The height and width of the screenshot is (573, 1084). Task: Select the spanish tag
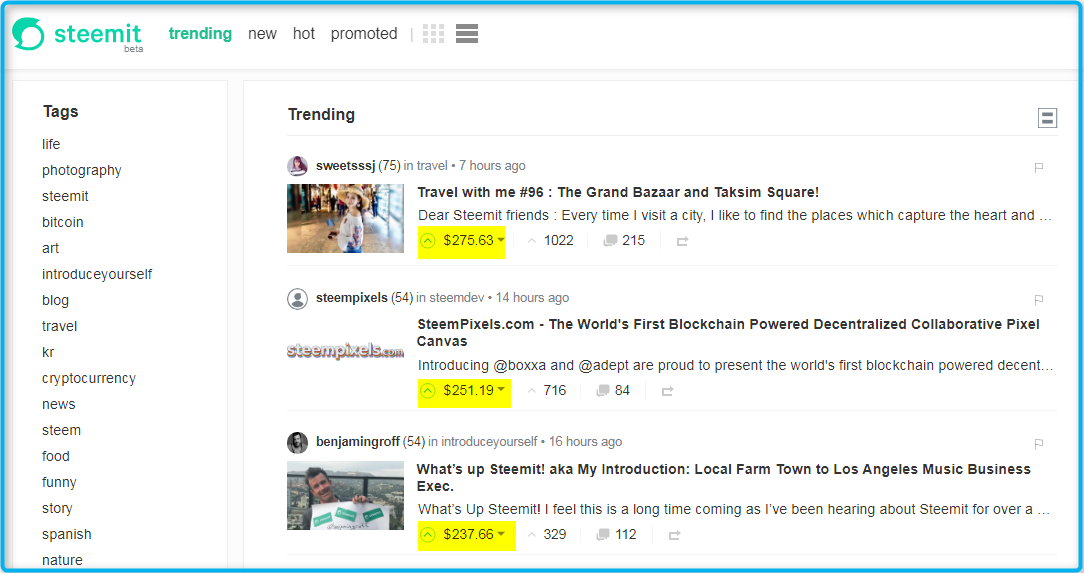66,534
